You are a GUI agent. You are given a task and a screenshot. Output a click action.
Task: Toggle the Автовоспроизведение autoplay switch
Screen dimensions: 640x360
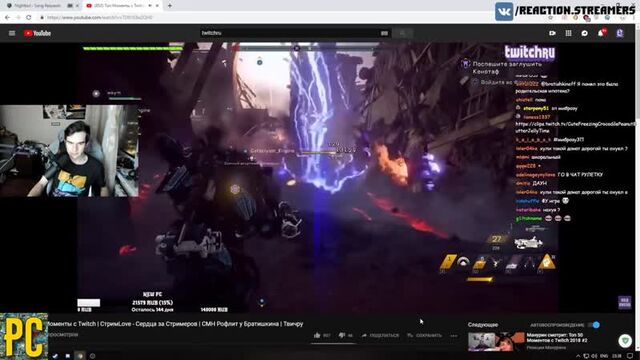594,325
